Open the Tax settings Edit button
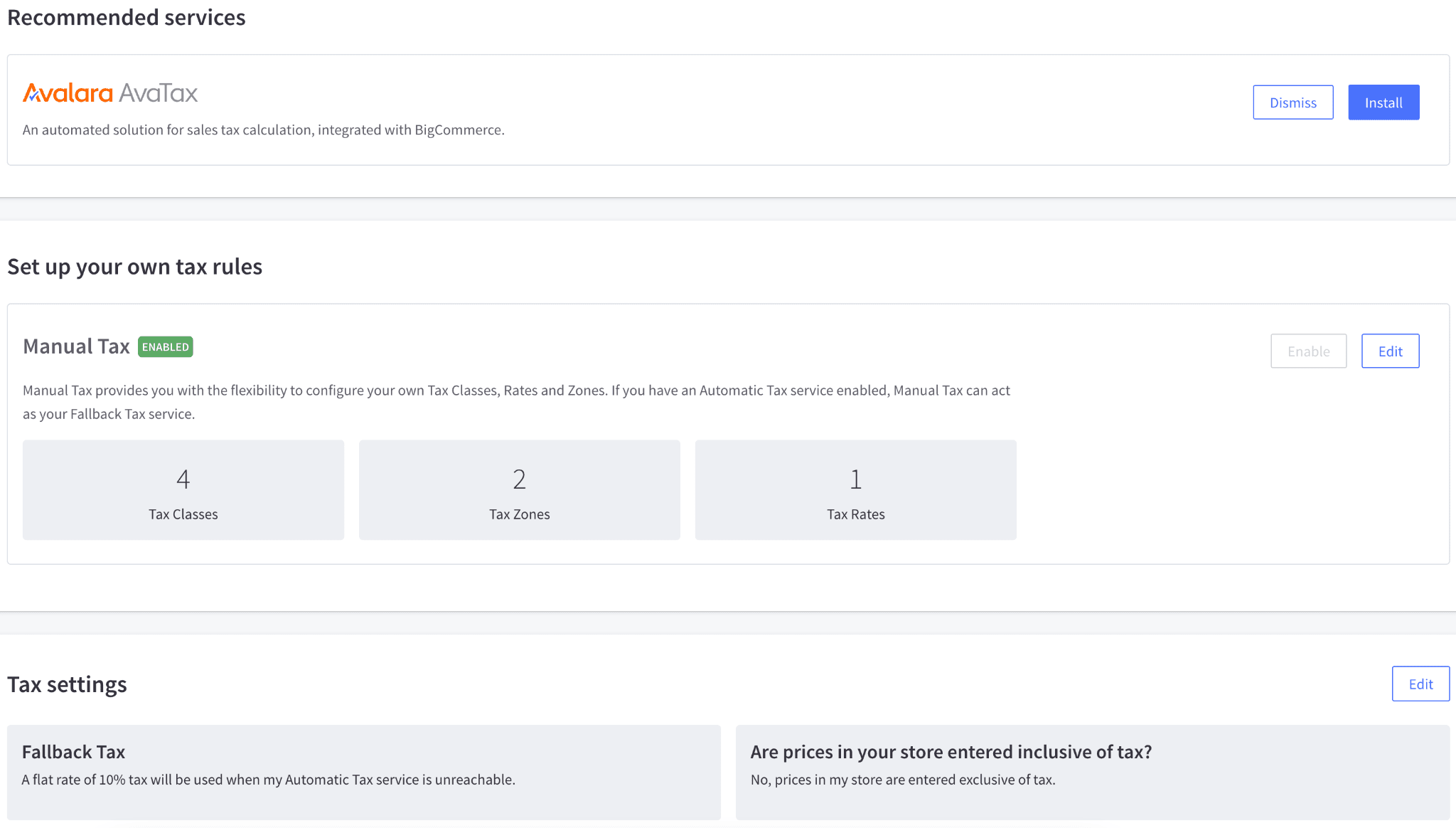Image resolution: width=1456 pixels, height=828 pixels. tap(1420, 684)
